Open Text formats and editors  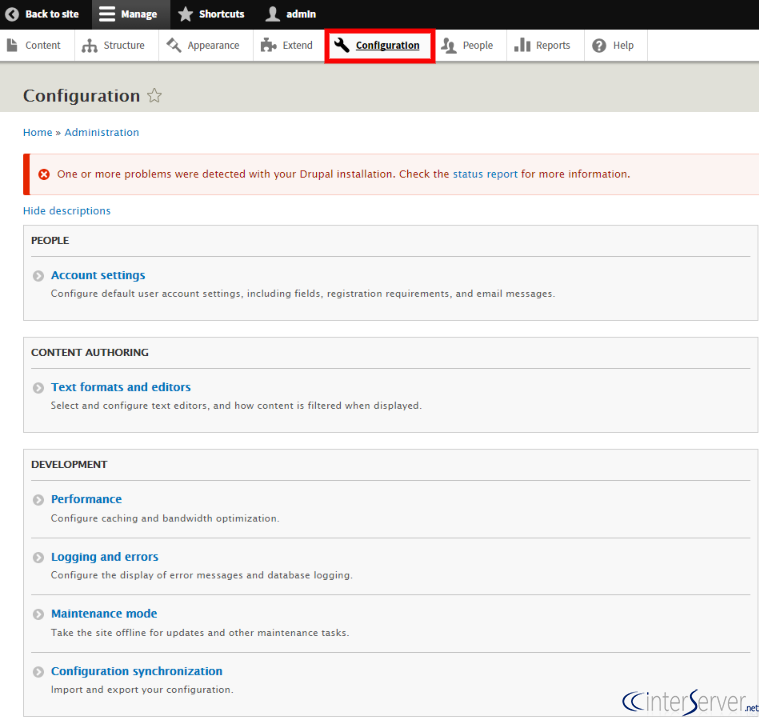click(121, 387)
